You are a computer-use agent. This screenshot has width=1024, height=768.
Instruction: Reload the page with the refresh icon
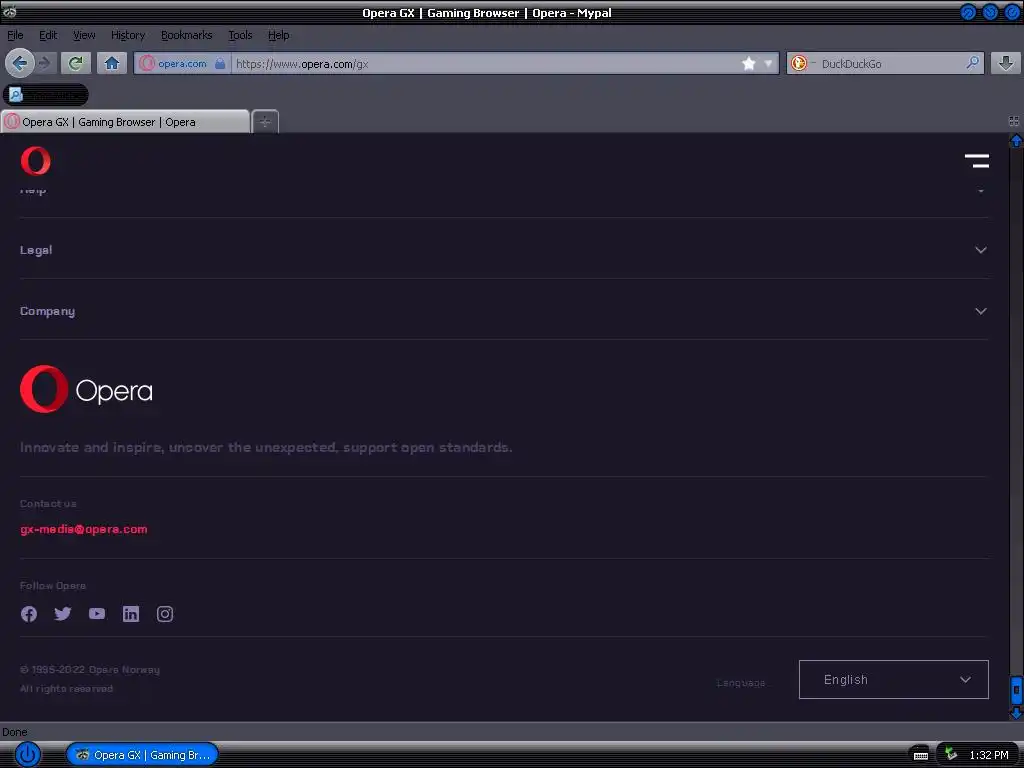click(76, 63)
